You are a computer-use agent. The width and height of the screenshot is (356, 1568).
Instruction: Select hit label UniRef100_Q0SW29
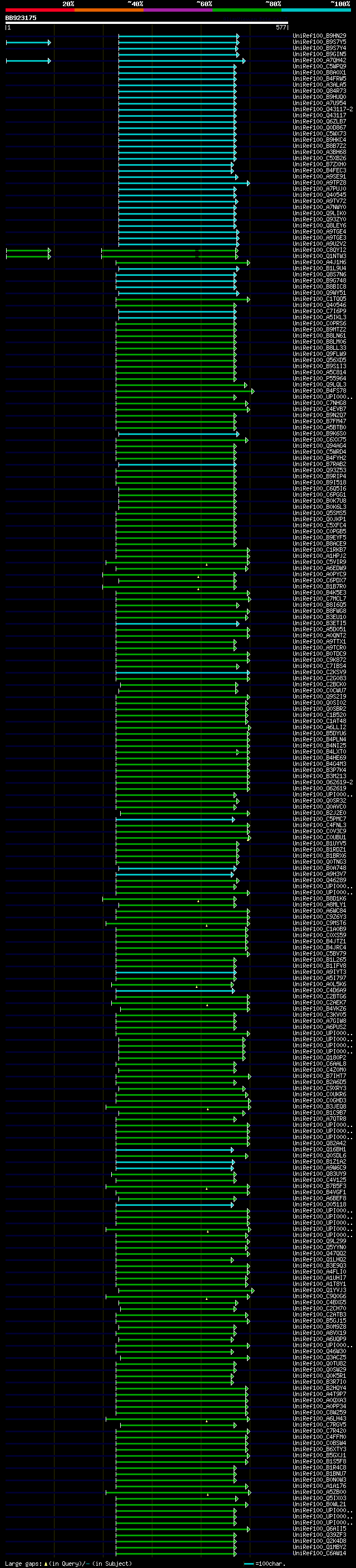319,1369
